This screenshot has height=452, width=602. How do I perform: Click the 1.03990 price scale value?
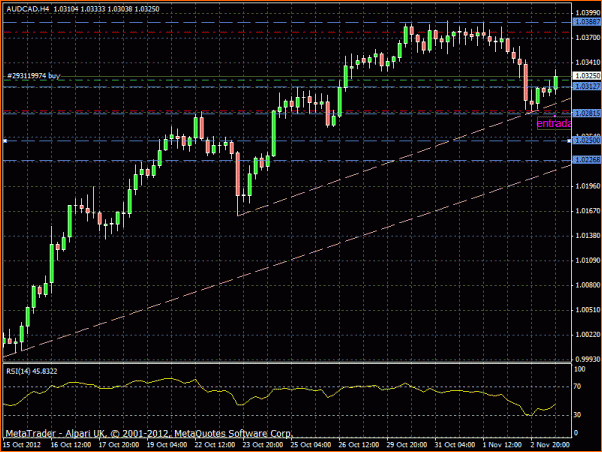pyautogui.click(x=588, y=13)
